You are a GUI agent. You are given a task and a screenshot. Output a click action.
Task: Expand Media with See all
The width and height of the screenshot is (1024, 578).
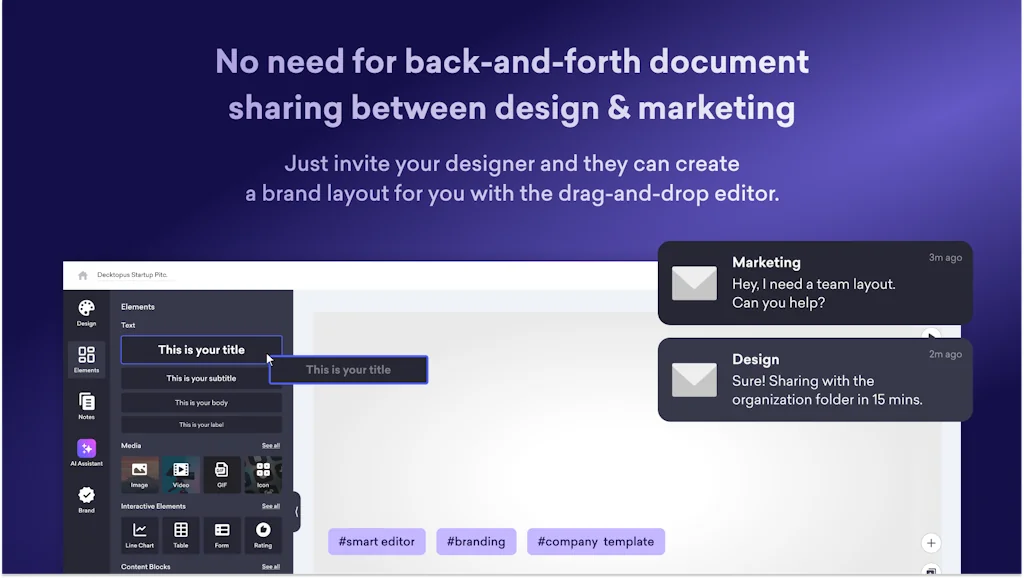coord(270,446)
